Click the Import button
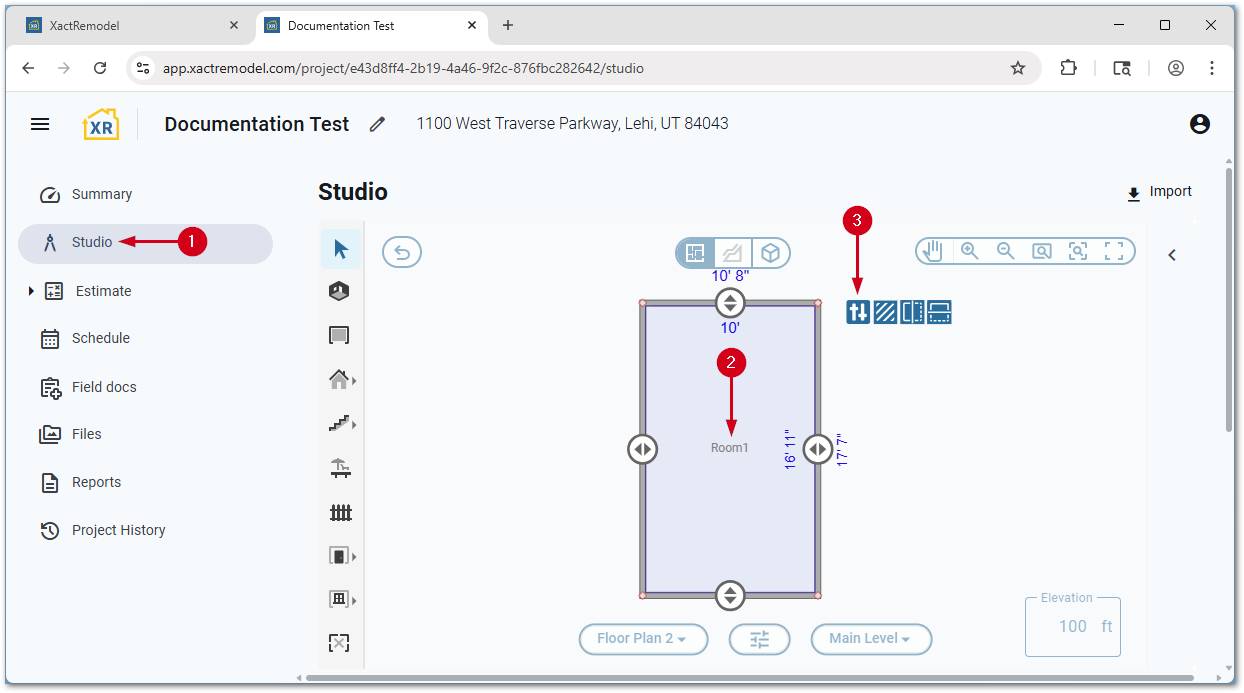Screen dimensions: 1244x693 pos(1160,192)
